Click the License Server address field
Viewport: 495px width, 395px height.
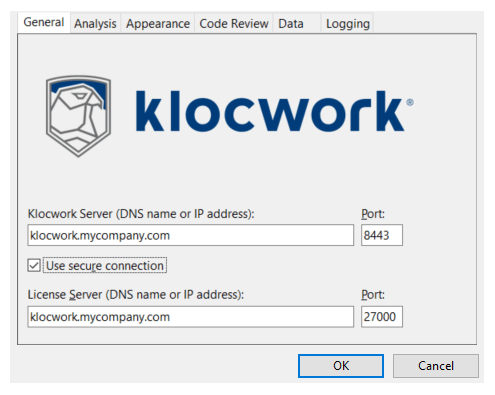191,317
